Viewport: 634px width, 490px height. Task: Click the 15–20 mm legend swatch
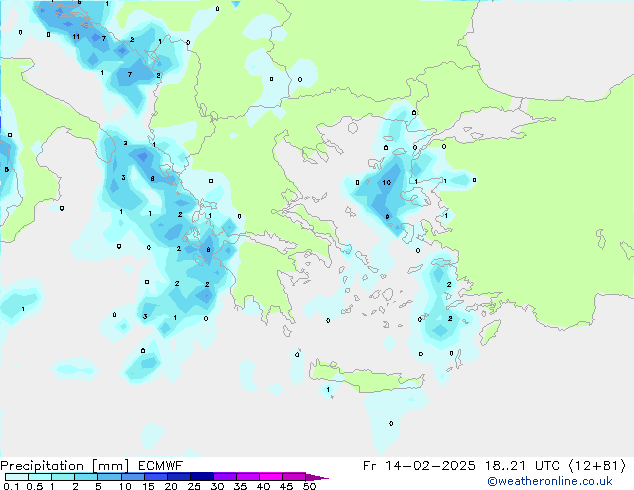(155, 477)
